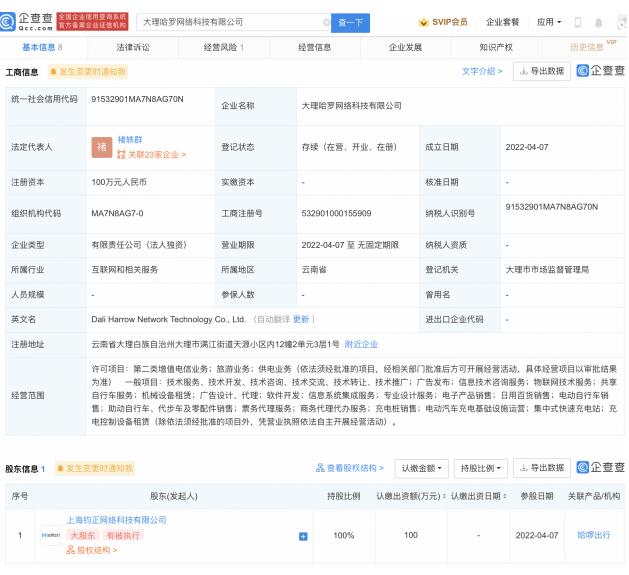Open 持股比例 dropdown filter
The width and height of the screenshot is (629, 575).
point(481,468)
